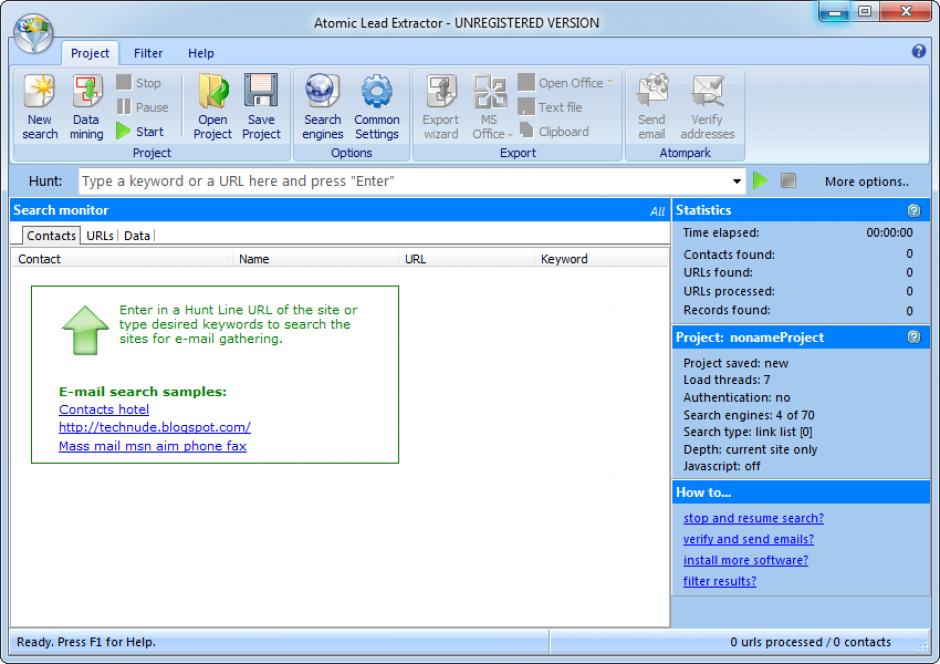Click 'Depth: current site only' text

750,449
